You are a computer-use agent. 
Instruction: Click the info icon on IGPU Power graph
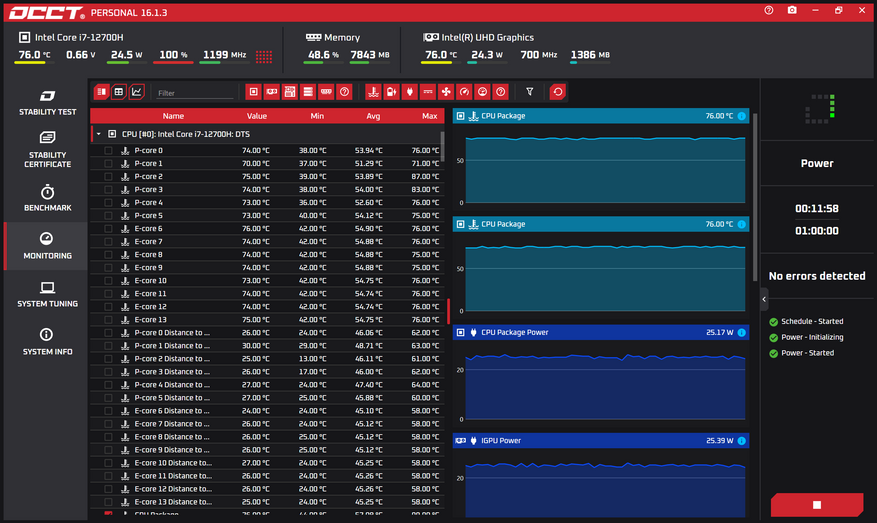click(x=741, y=440)
